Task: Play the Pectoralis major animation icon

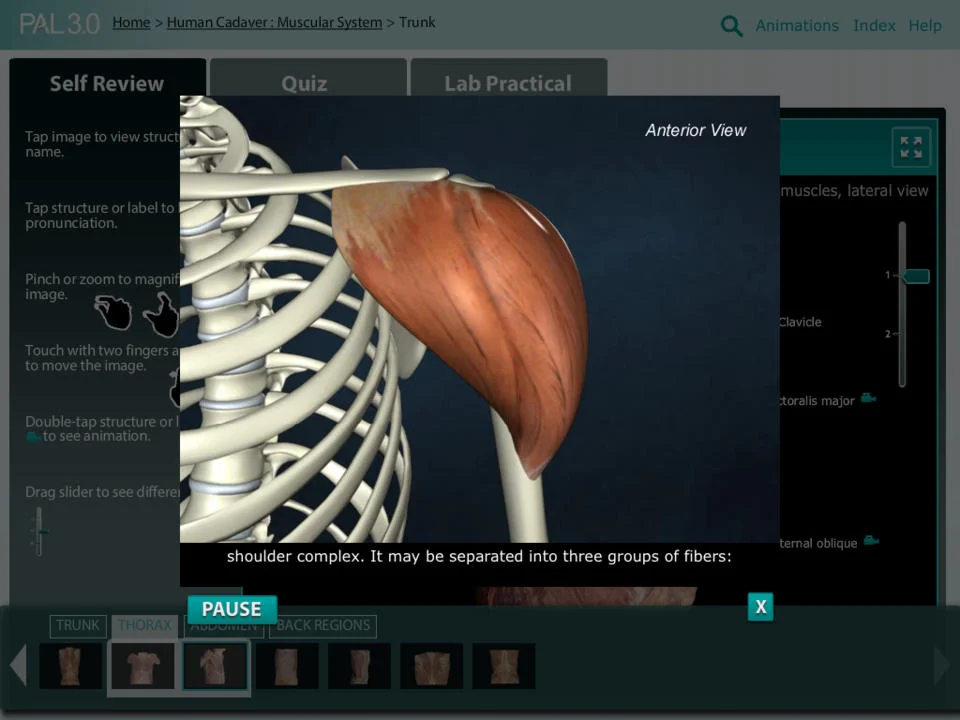Action: coord(867,399)
